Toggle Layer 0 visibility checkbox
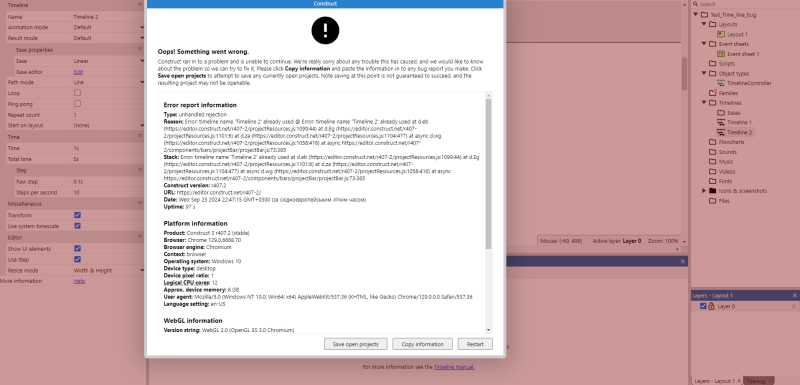 click(703, 306)
